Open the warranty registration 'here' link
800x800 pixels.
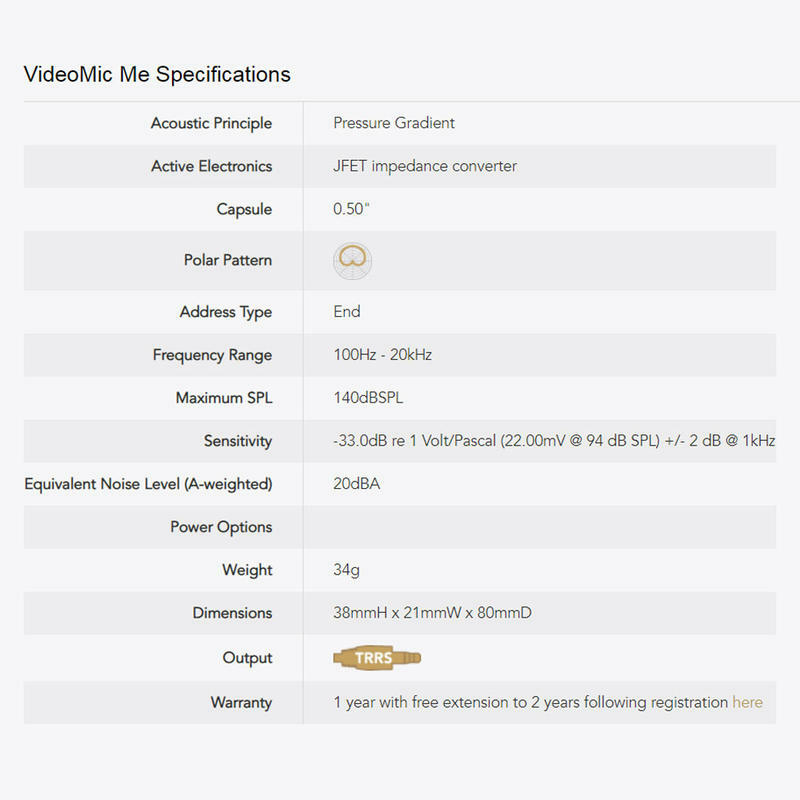[x=747, y=702]
